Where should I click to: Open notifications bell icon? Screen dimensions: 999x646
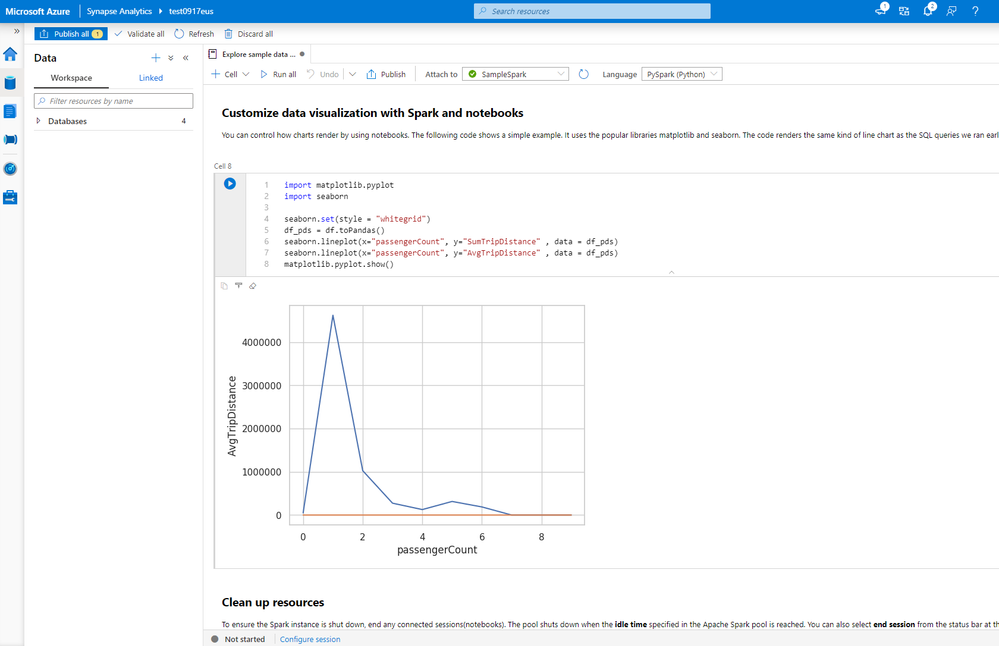(x=928, y=10)
